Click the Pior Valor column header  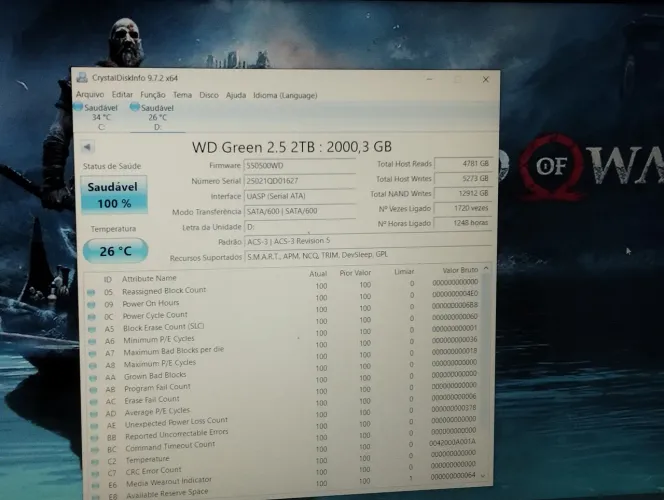[x=355, y=273]
